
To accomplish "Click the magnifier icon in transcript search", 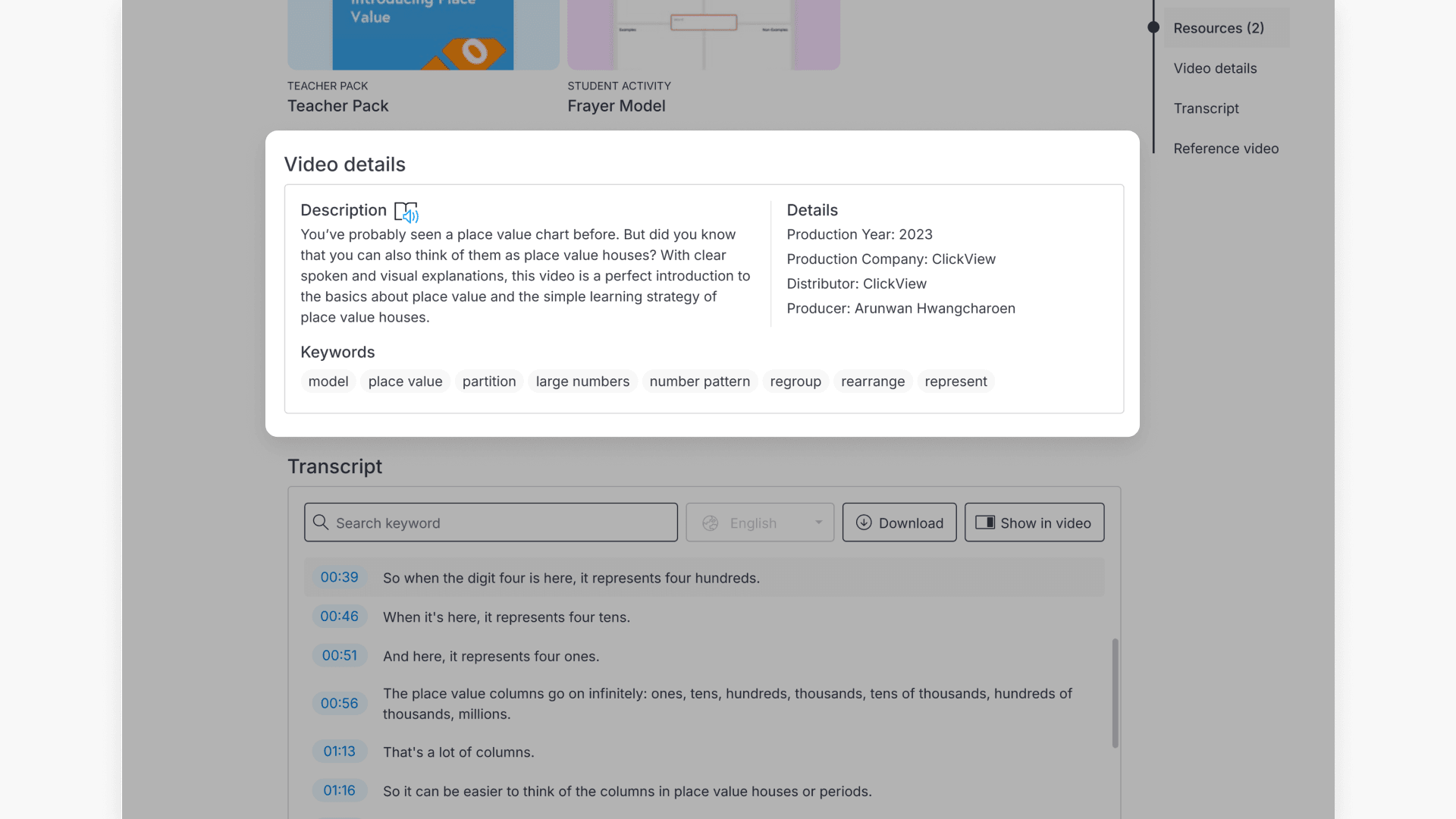I will click(x=321, y=522).
